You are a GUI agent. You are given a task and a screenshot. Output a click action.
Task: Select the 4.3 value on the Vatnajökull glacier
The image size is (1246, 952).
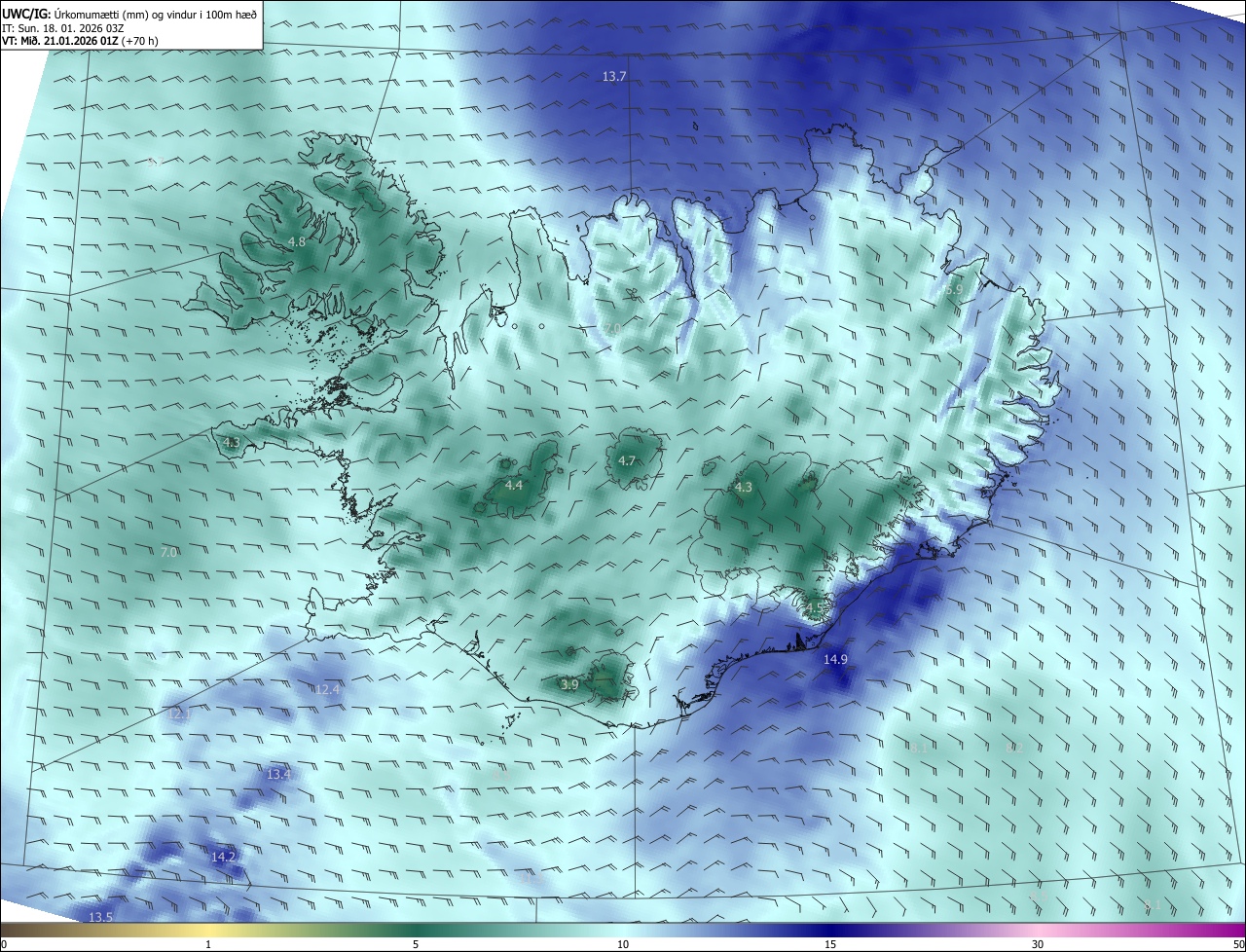(x=744, y=487)
